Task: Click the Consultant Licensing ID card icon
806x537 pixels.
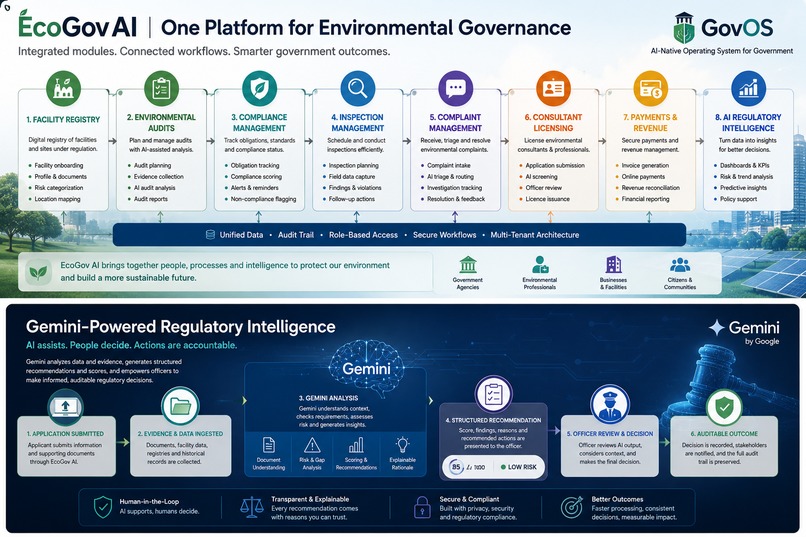Action: click(554, 88)
